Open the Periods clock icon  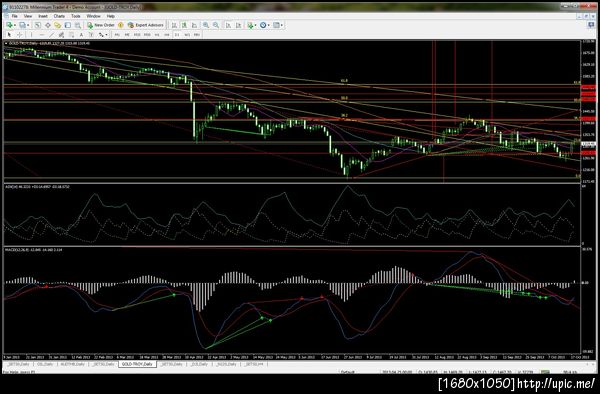pyautogui.click(x=263, y=25)
